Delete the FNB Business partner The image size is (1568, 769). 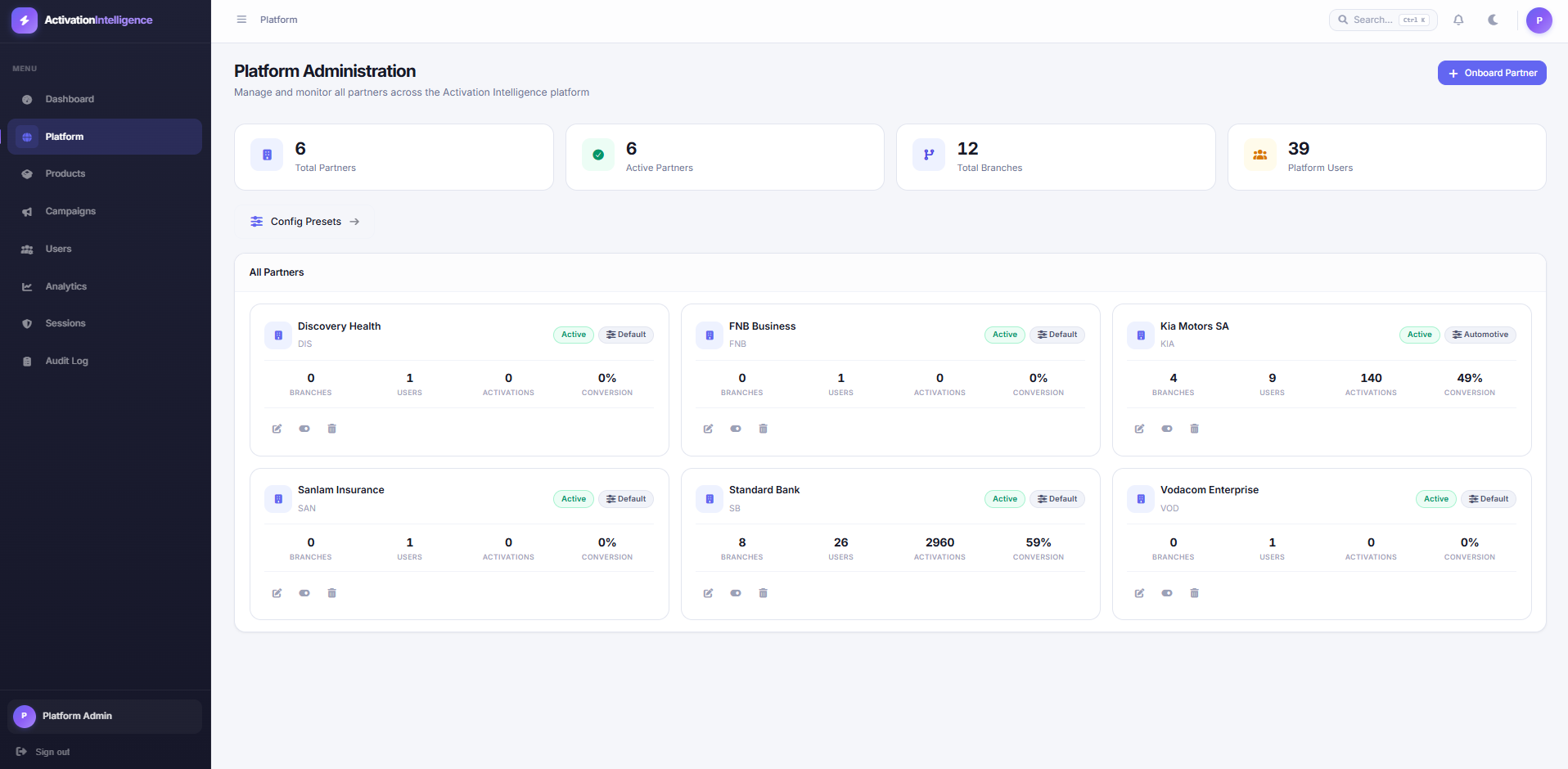coord(763,429)
